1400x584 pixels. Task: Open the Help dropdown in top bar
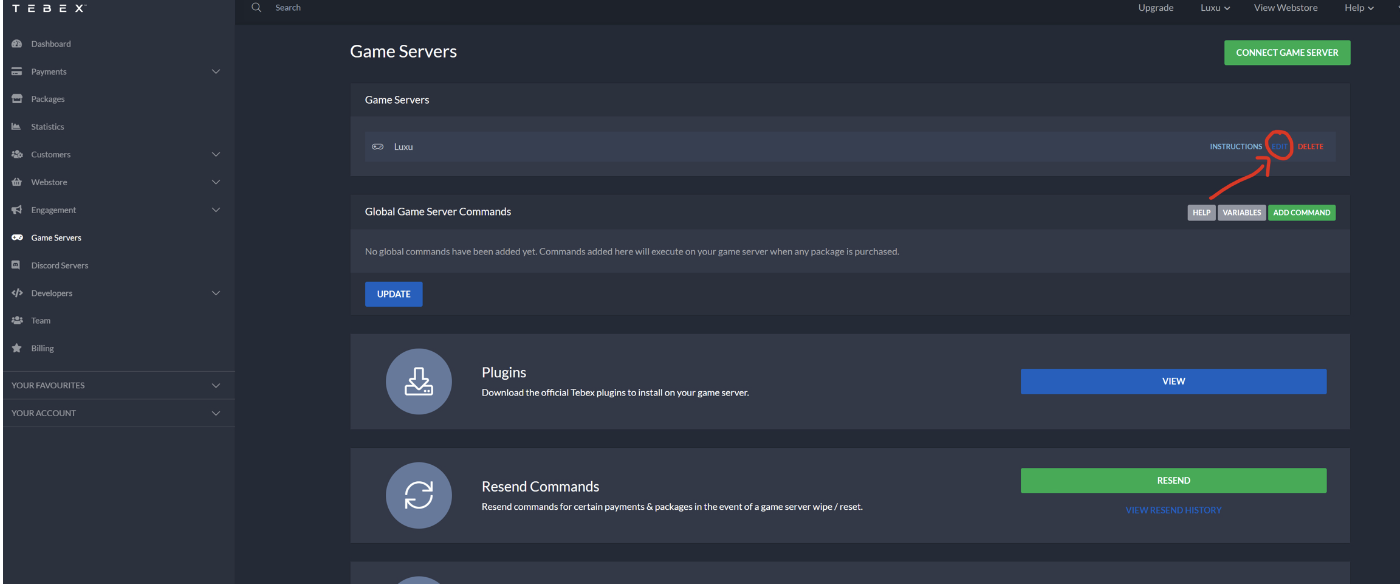1359,8
